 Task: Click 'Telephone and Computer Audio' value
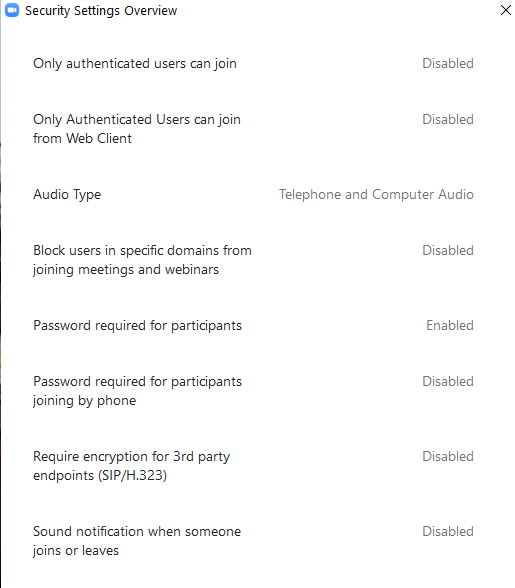click(376, 195)
